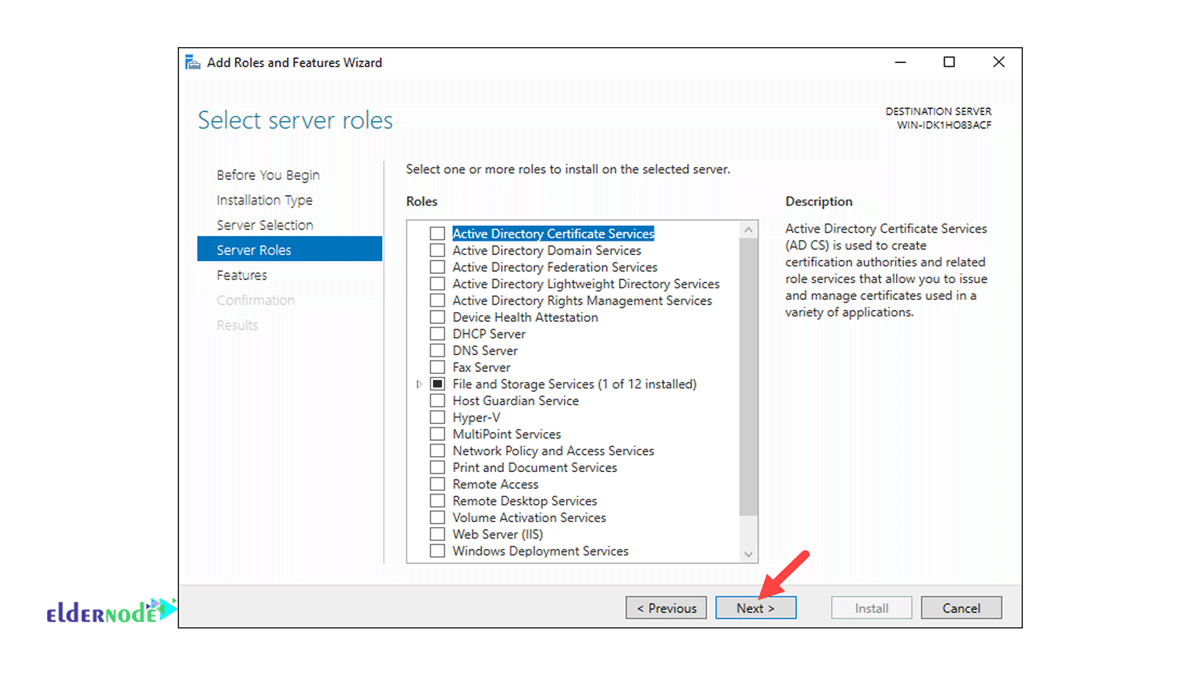Check Active Directory Domain Services
The image size is (1200, 675).
click(437, 250)
